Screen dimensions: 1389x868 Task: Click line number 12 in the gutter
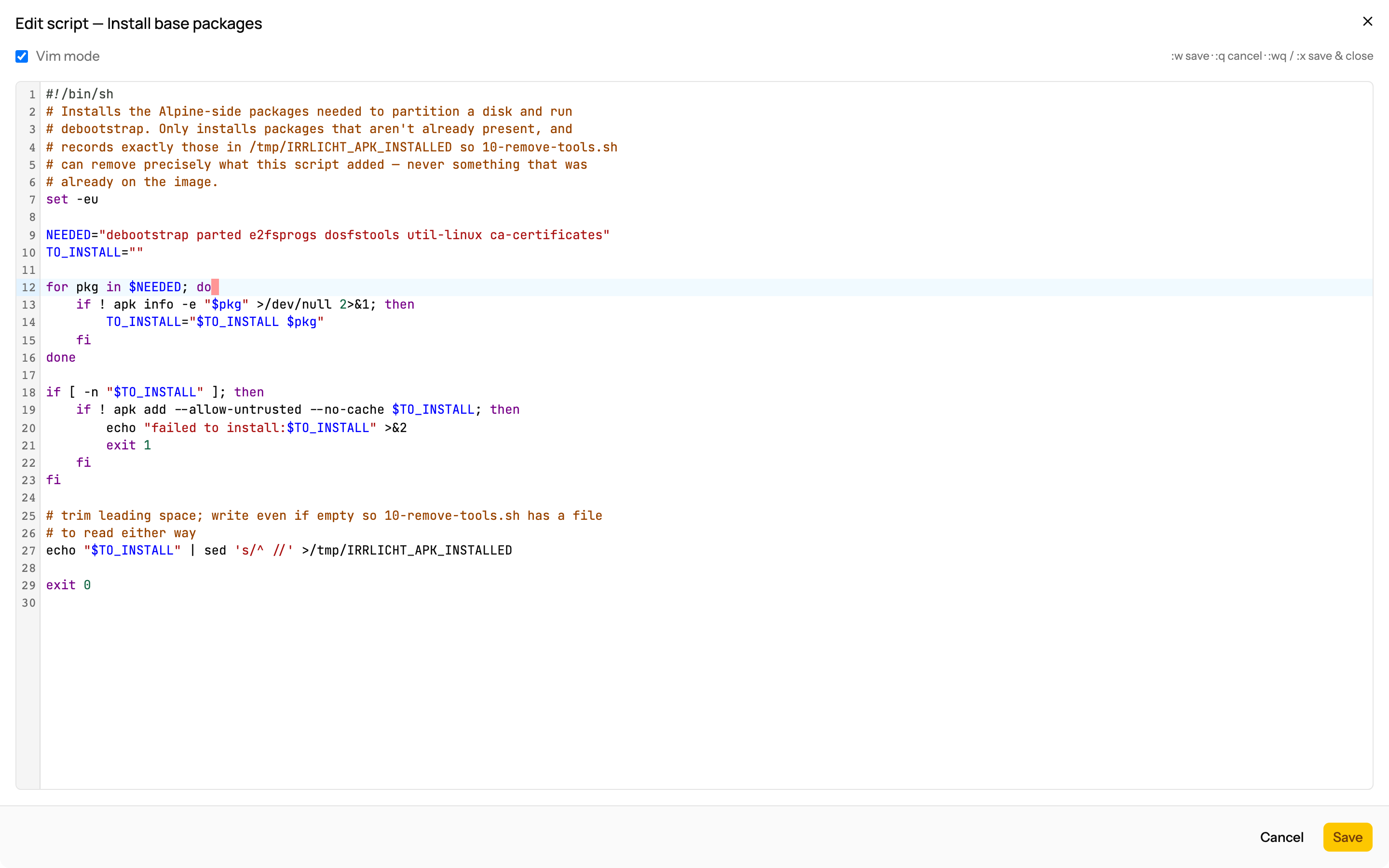[29, 287]
